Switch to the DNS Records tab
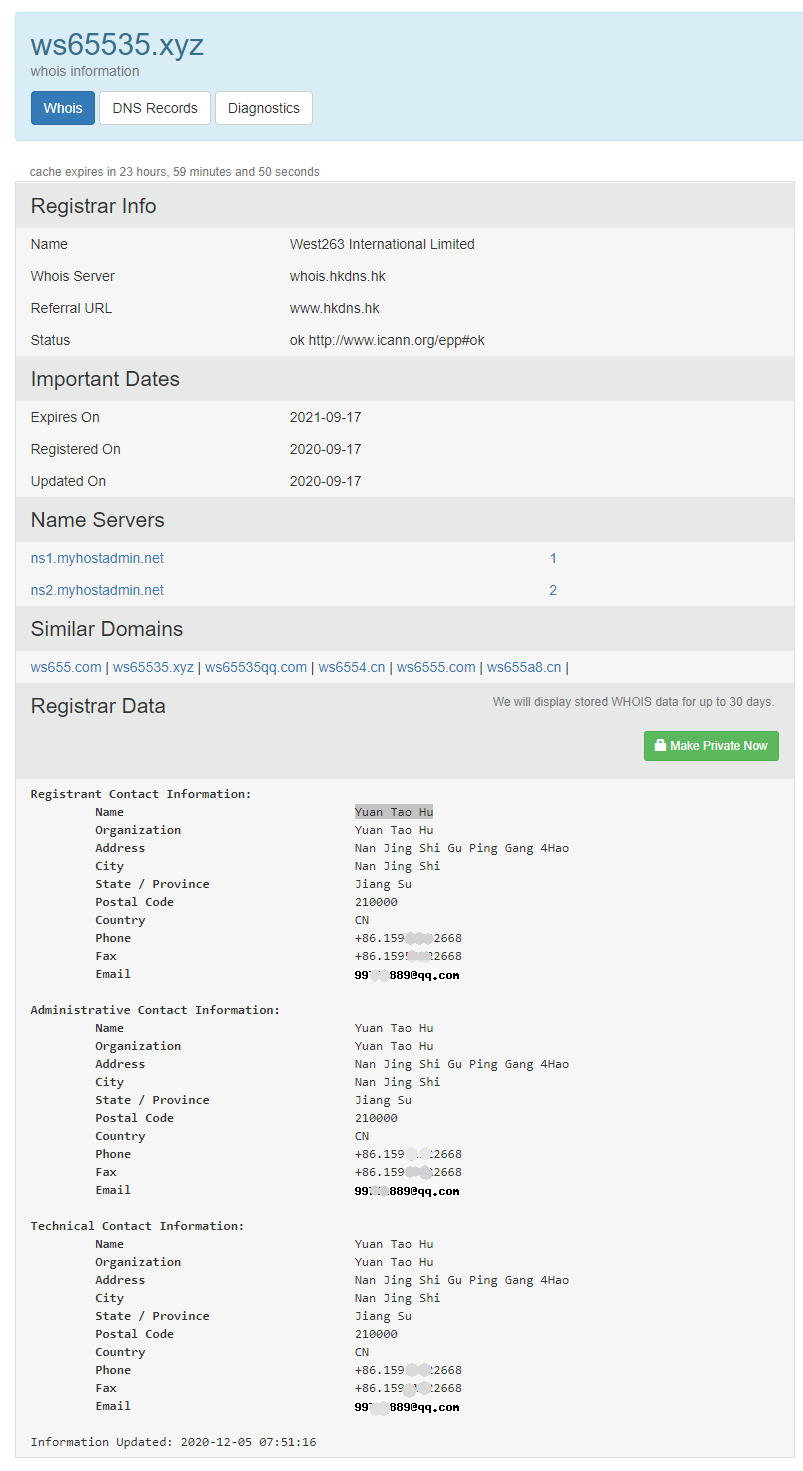 (155, 108)
